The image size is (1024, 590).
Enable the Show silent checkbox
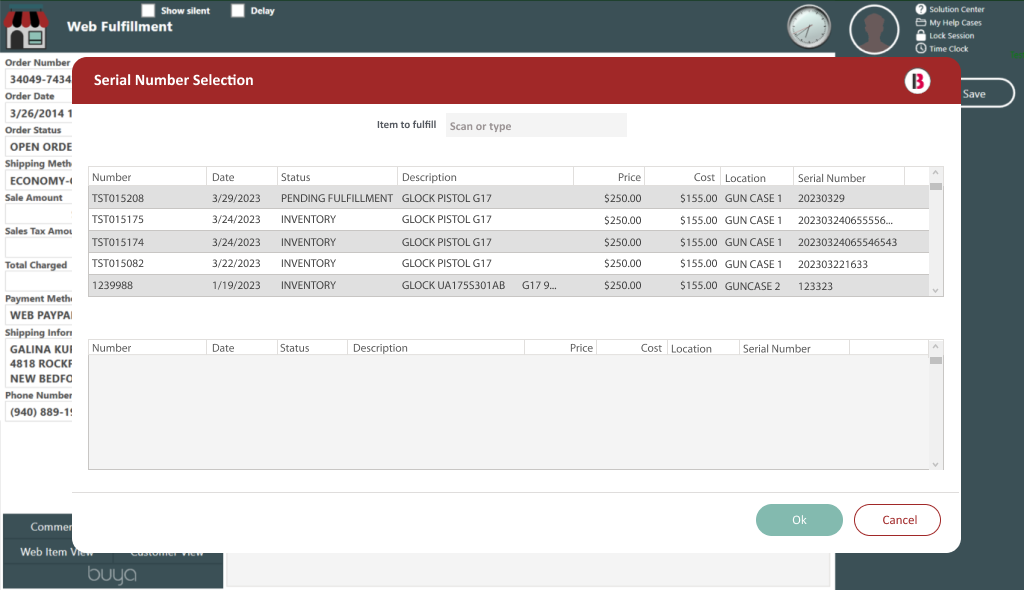[x=148, y=10]
